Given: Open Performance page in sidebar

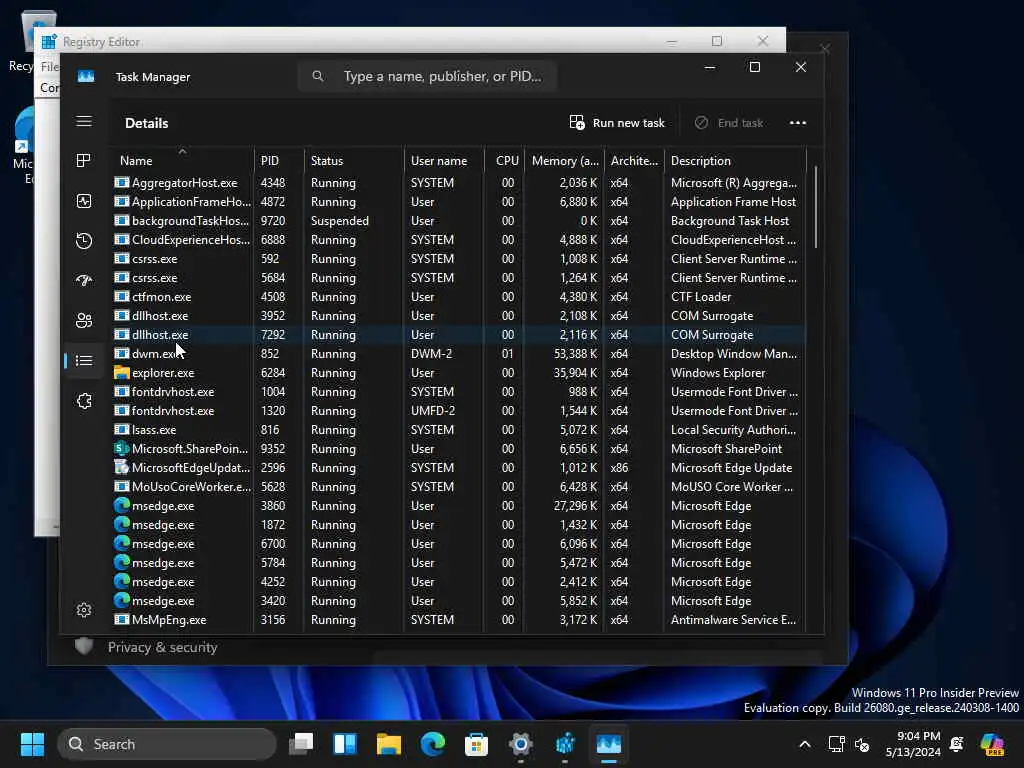Looking at the screenshot, I should click(84, 201).
